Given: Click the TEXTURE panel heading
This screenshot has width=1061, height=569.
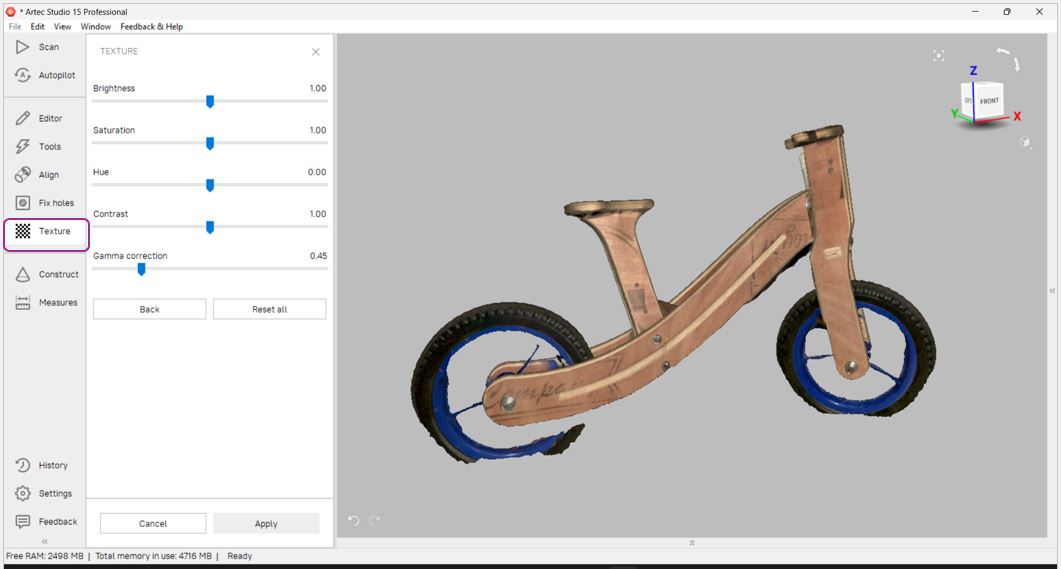Looking at the screenshot, I should point(119,51).
